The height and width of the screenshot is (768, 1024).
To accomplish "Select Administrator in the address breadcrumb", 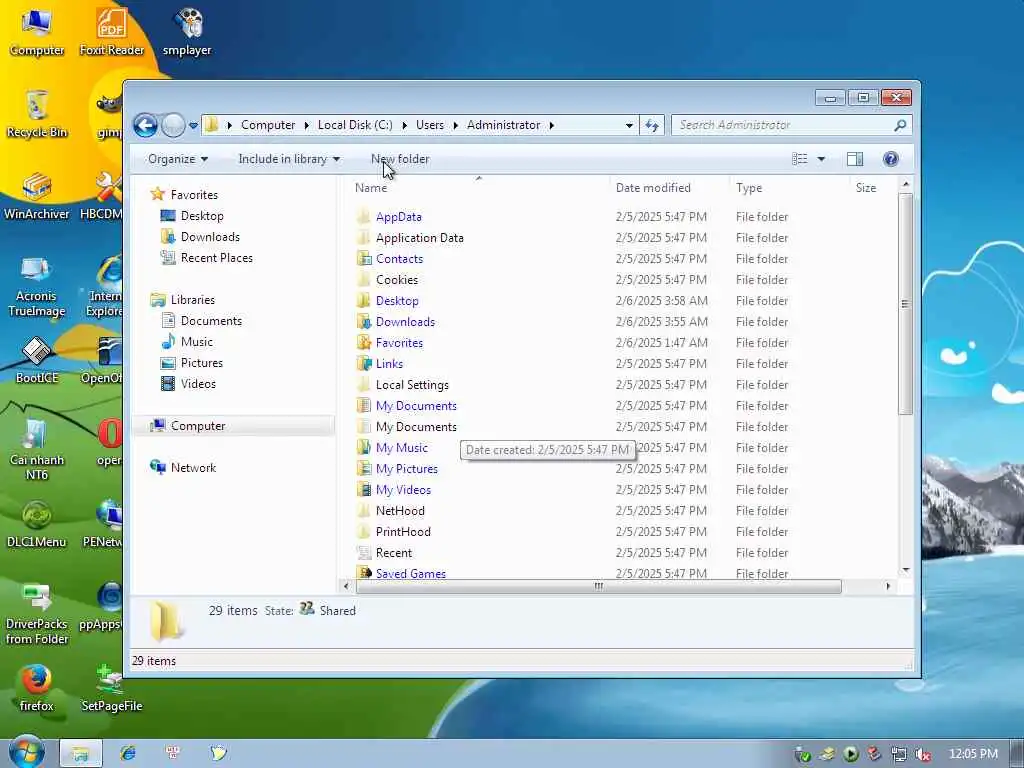I will click(504, 125).
